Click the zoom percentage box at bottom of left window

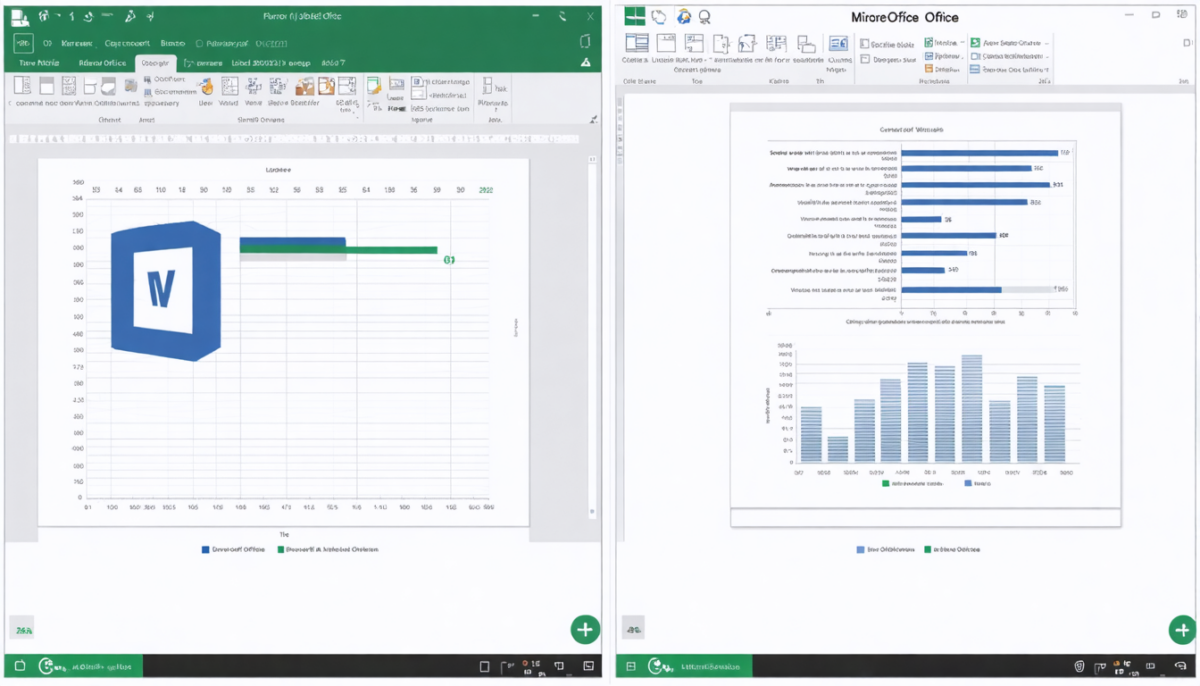point(23,629)
